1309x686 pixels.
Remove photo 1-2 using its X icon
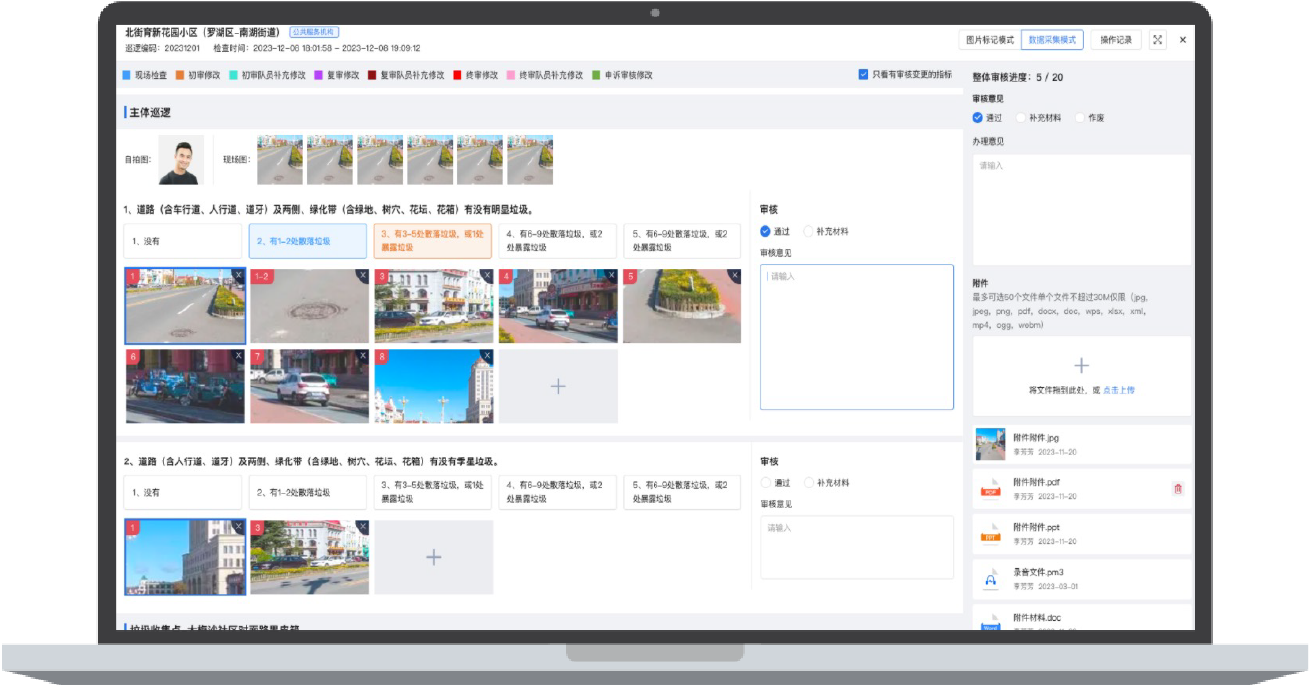(x=362, y=276)
